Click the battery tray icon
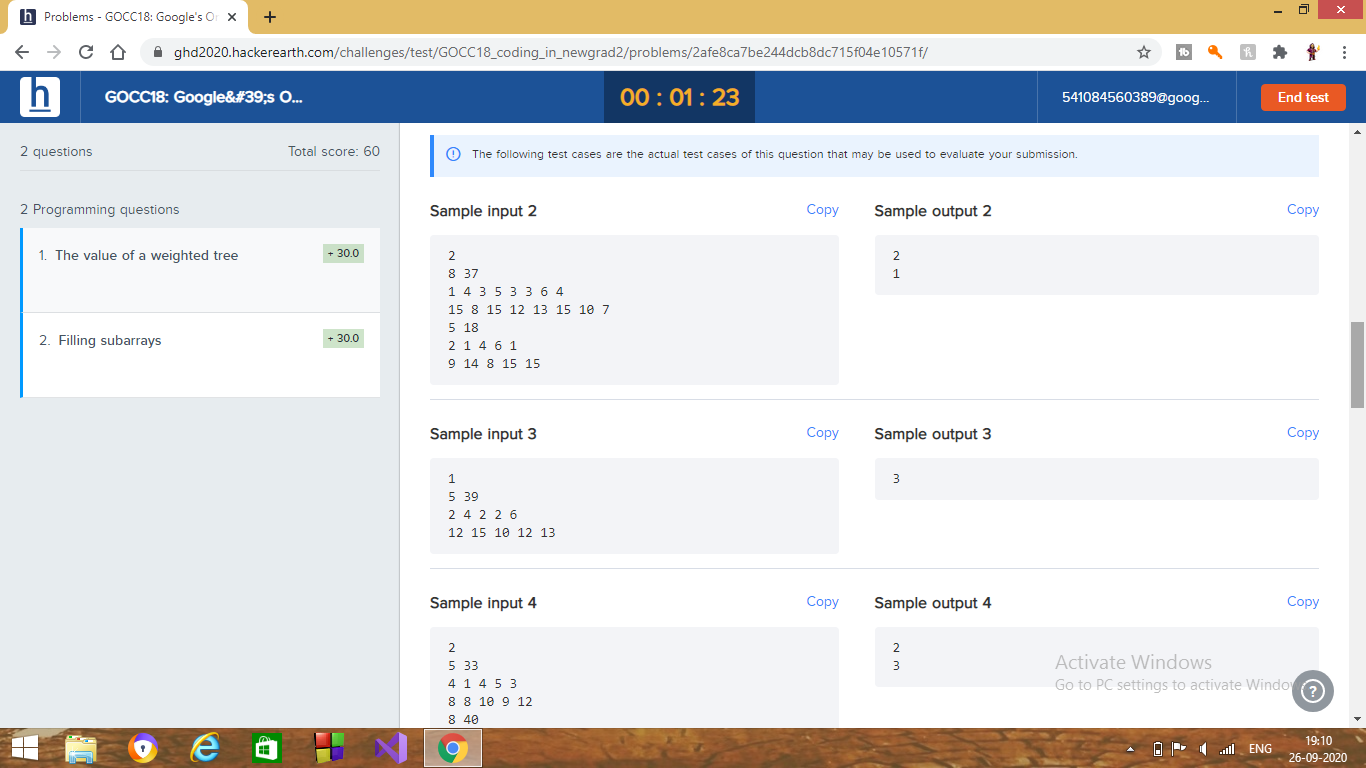This screenshot has height=768, width=1366. (x=1158, y=749)
